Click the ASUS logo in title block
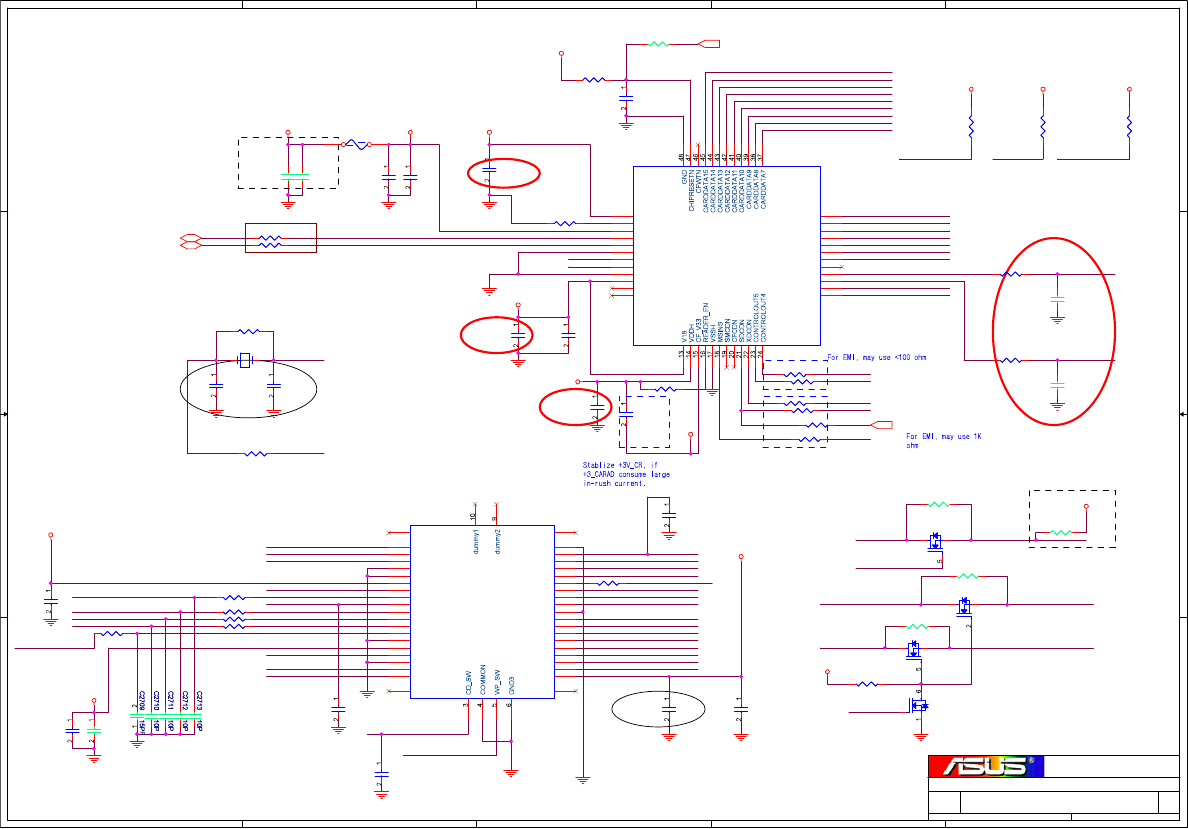Viewport: 1188px width, 829px height. point(986,766)
